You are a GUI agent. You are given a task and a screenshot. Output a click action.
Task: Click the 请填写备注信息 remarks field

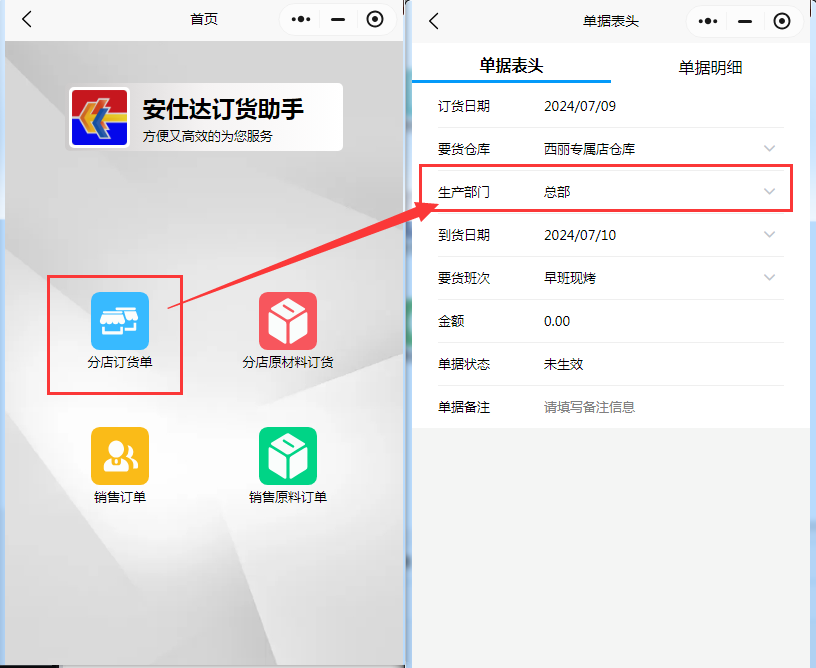coord(589,407)
